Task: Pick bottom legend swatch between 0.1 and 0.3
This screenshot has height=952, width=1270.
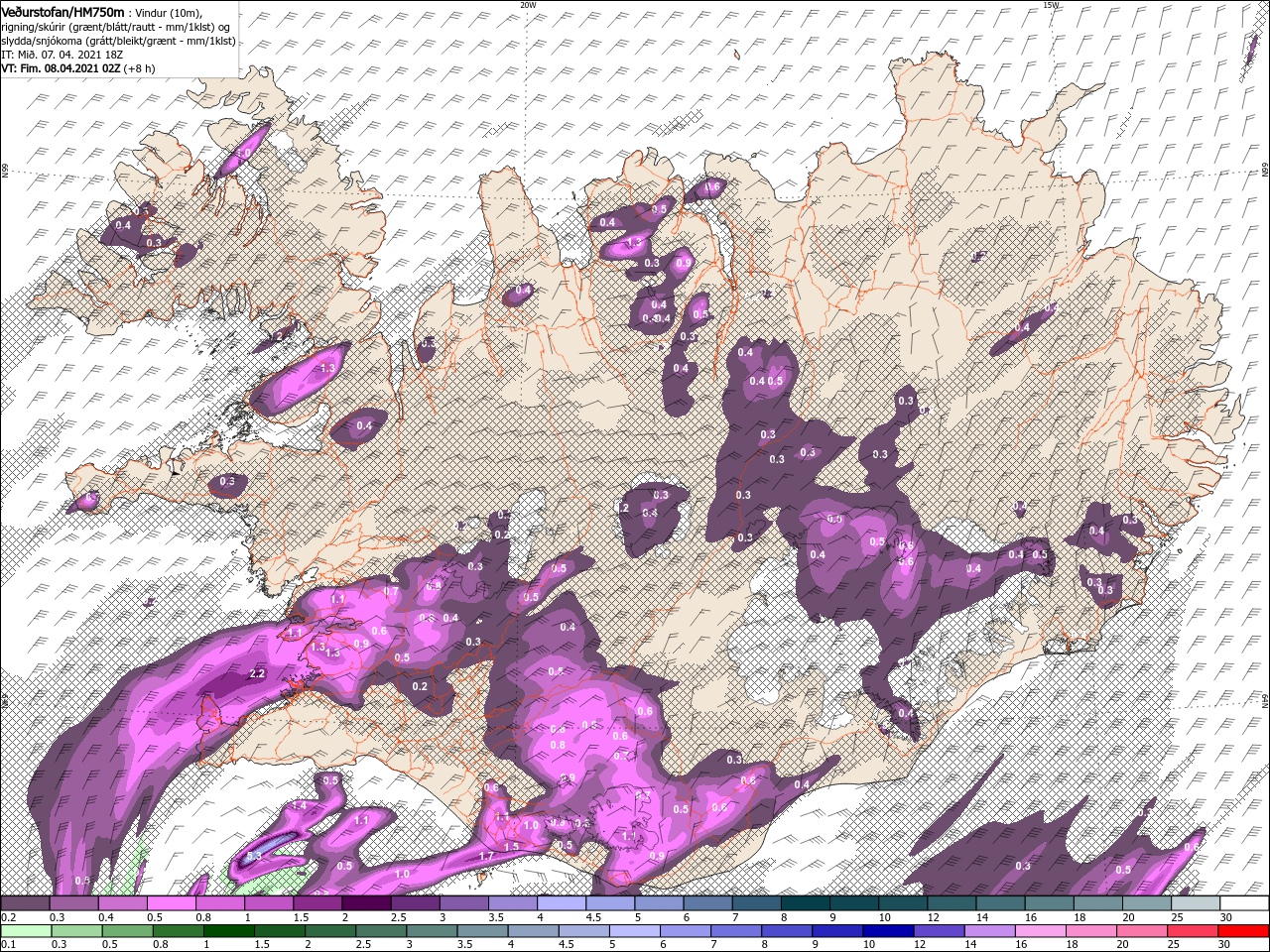Action: [x=25, y=930]
